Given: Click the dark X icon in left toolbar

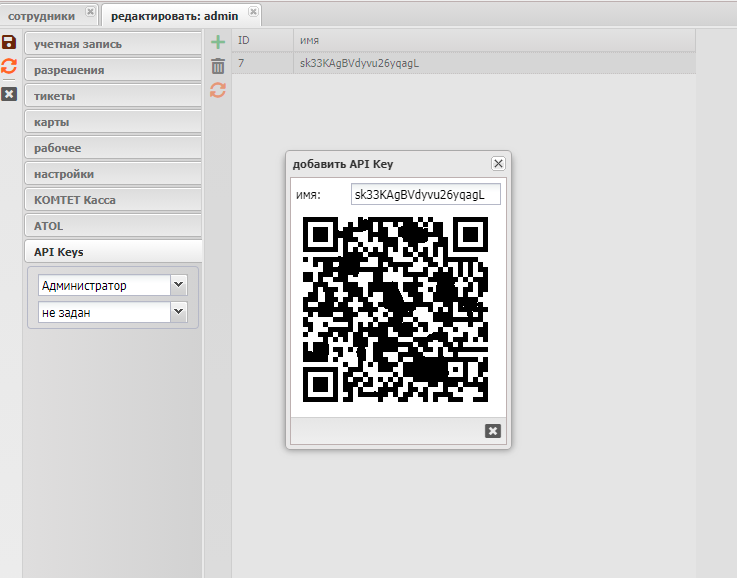Looking at the screenshot, I should click(x=9, y=93).
